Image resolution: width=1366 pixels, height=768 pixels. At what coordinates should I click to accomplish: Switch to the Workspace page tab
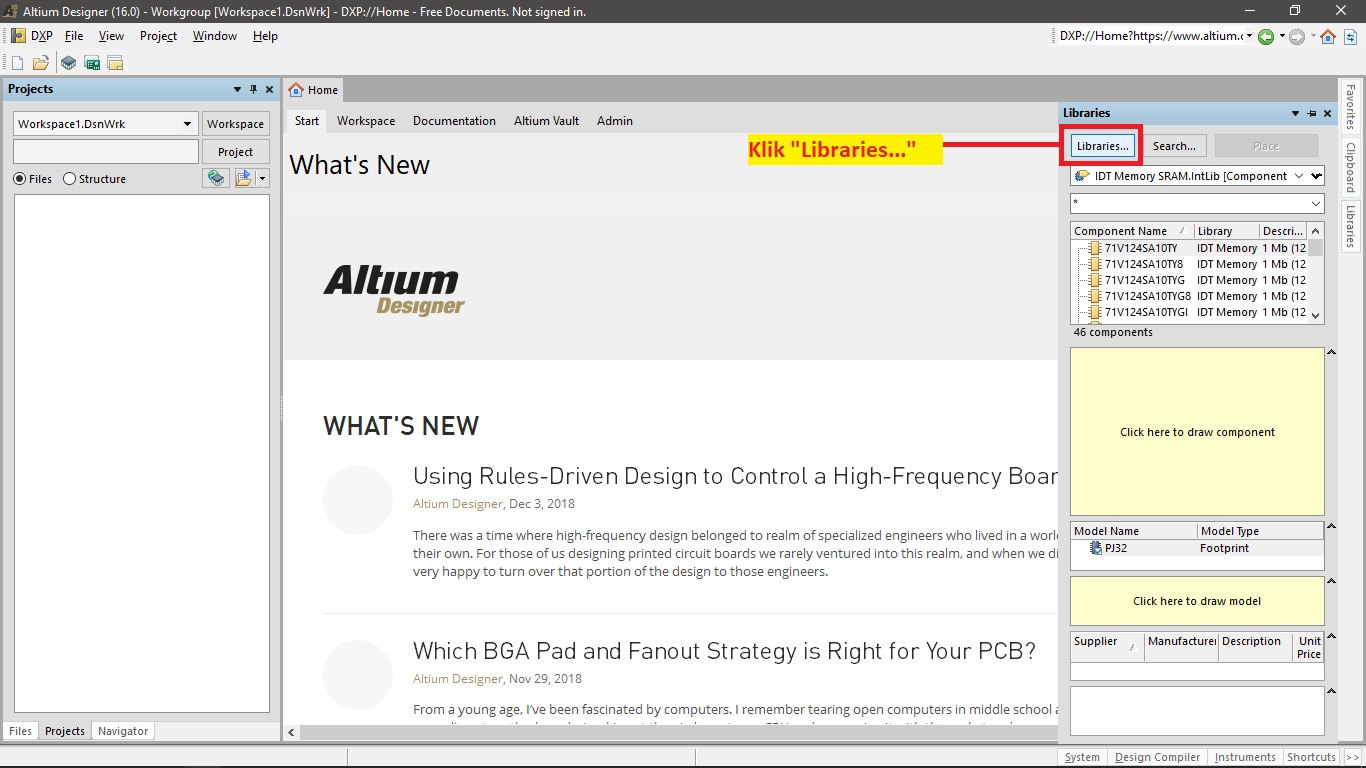[366, 121]
